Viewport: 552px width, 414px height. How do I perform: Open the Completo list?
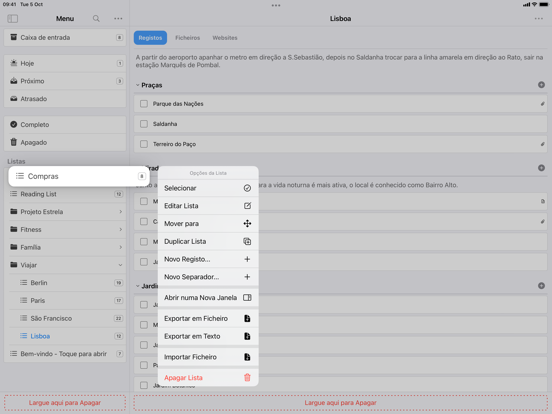point(65,125)
